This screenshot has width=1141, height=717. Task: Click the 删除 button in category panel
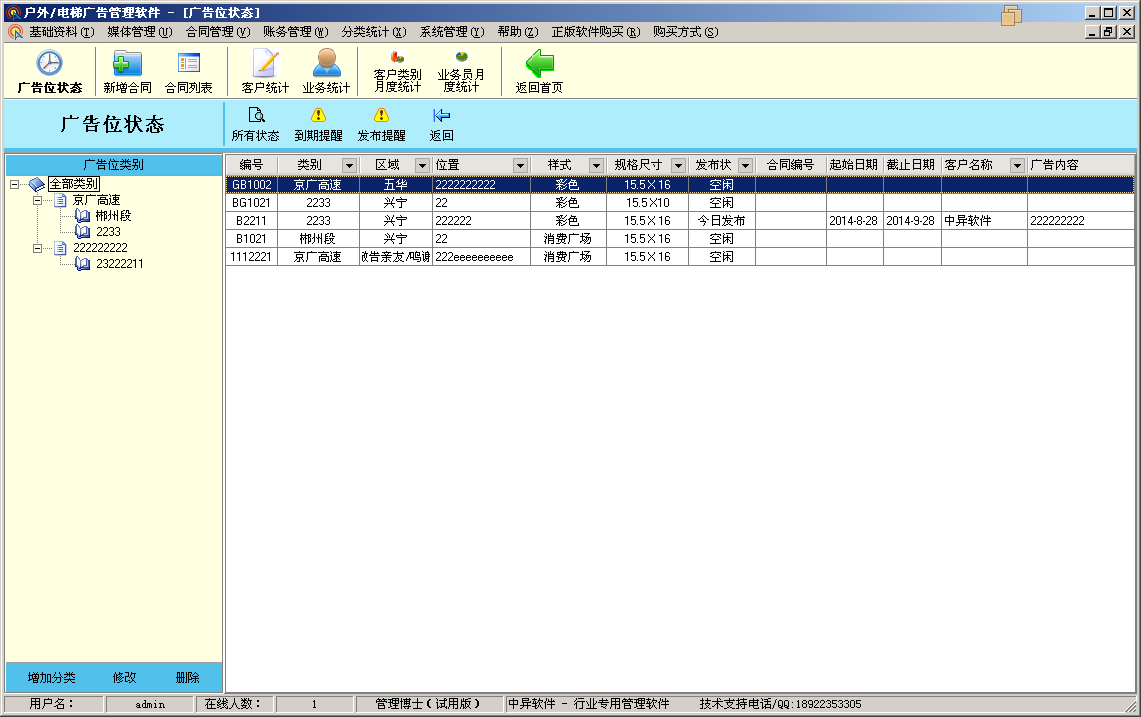187,677
